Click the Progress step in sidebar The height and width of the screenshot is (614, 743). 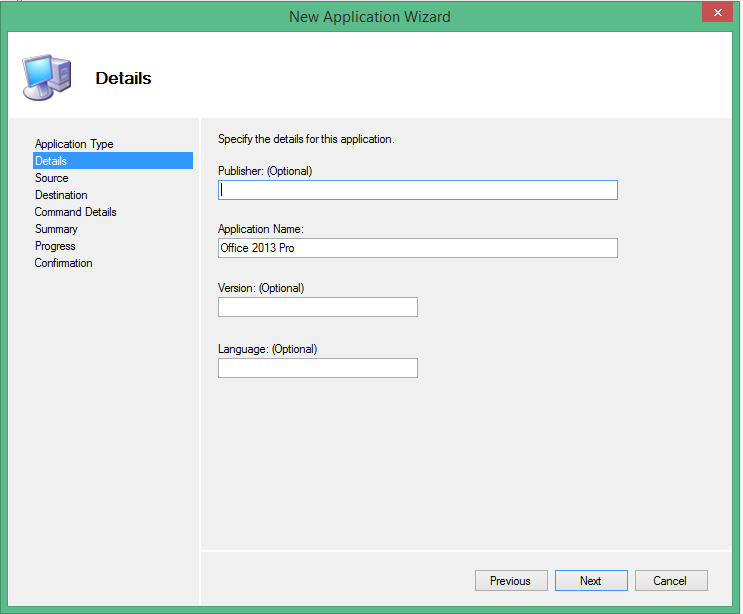[55, 246]
